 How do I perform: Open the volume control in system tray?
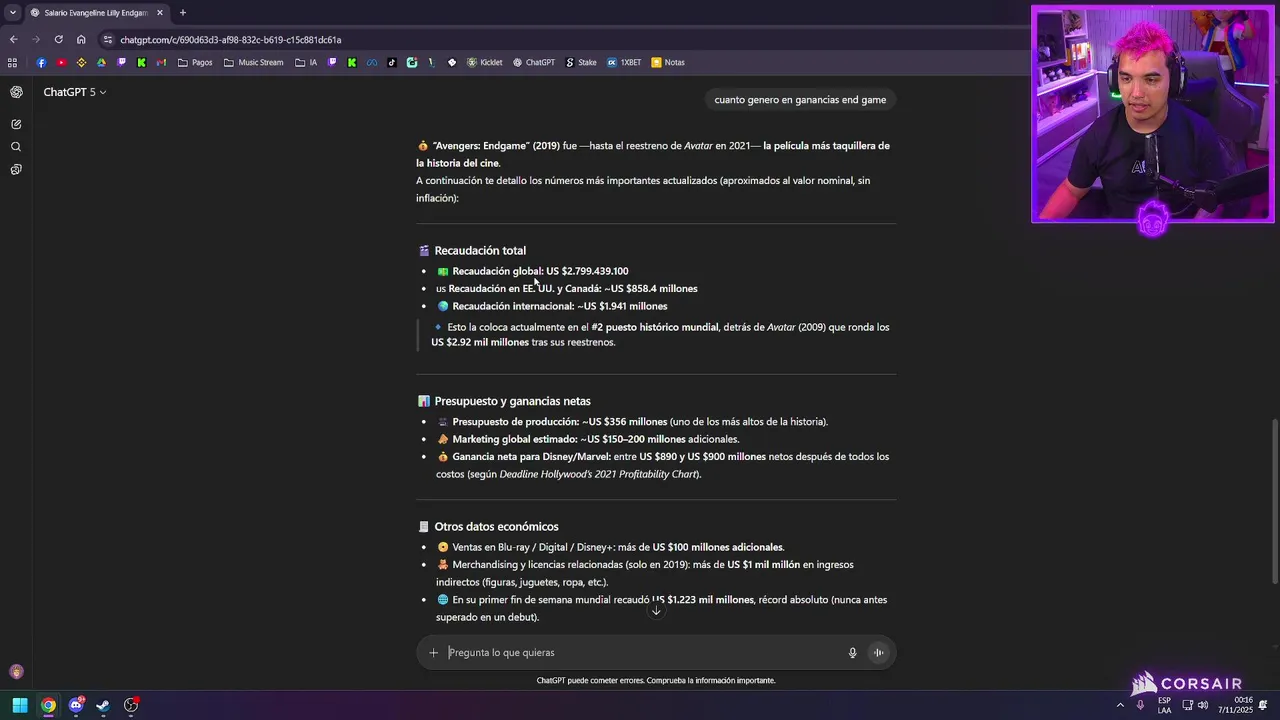click(1203, 705)
